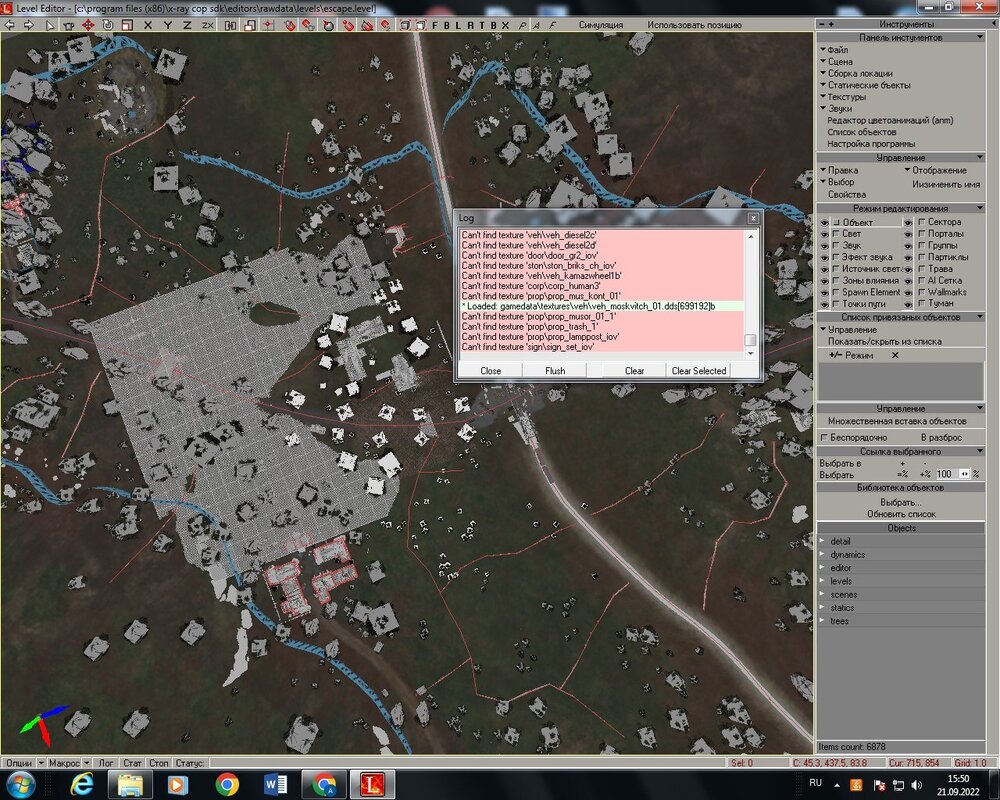Open the Опции menu in status bar
1000x800 pixels.
point(20,762)
